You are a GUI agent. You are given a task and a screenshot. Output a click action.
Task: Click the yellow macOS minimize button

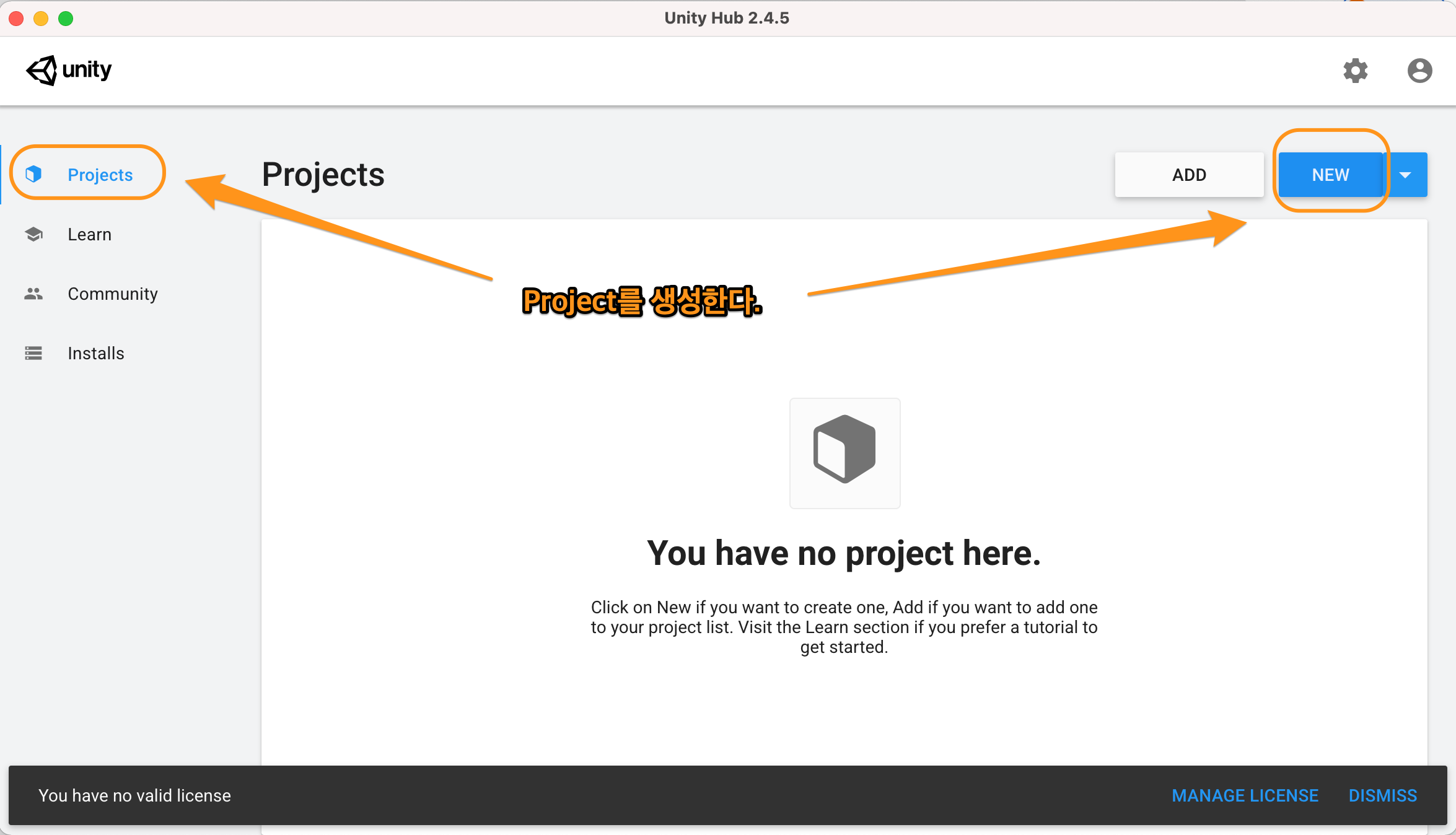[x=41, y=19]
